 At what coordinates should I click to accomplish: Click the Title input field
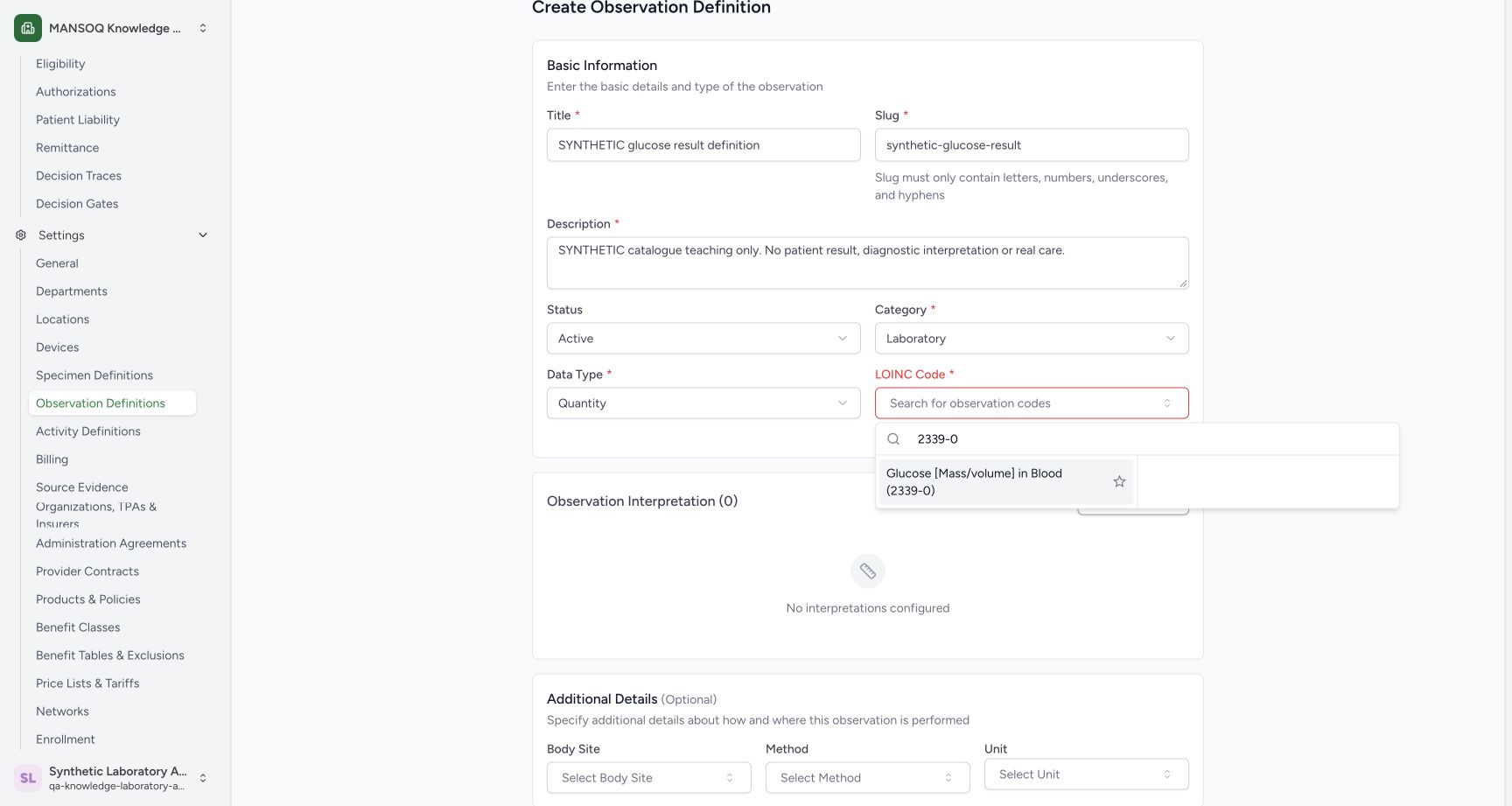(703, 145)
